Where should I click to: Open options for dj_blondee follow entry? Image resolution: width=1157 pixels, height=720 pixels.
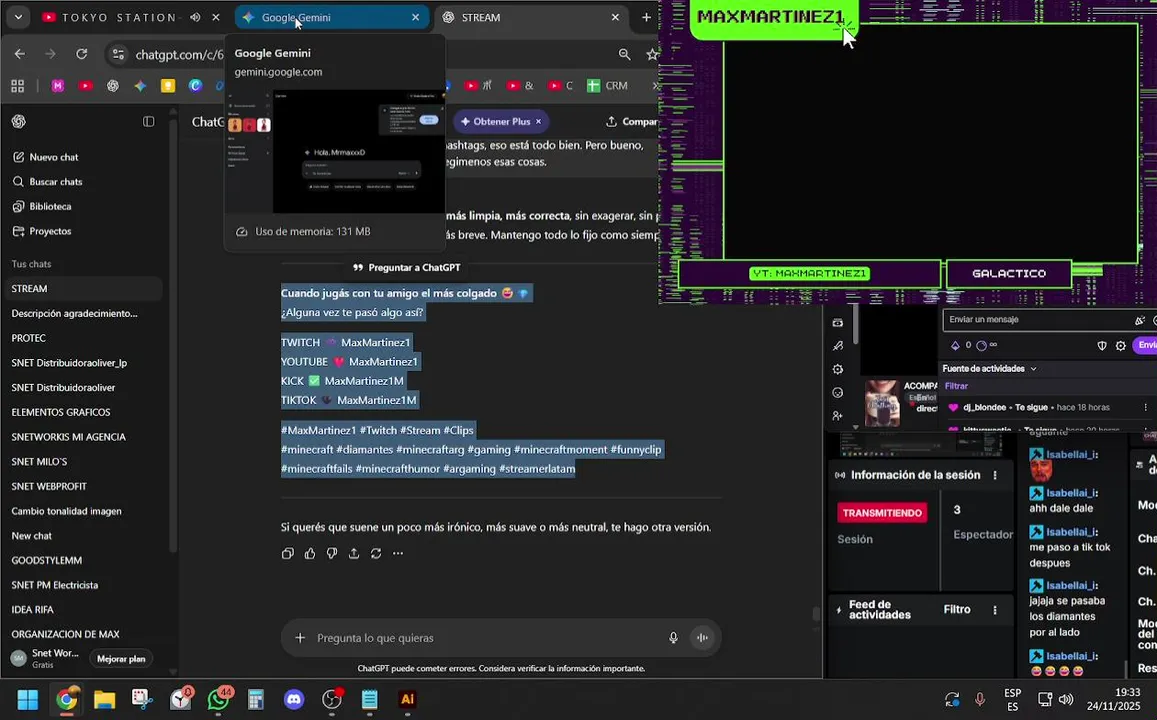point(1145,407)
